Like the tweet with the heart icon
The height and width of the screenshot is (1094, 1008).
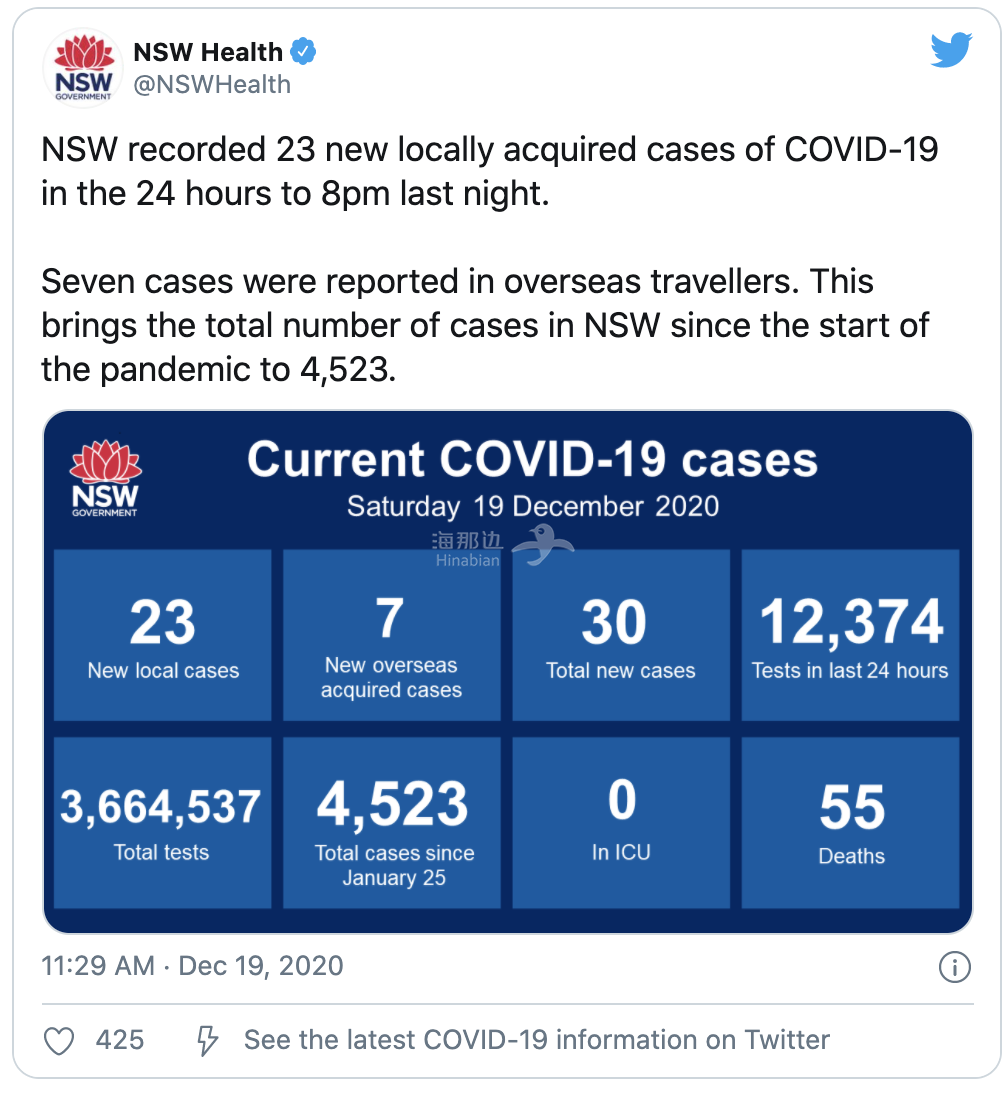coord(60,1041)
